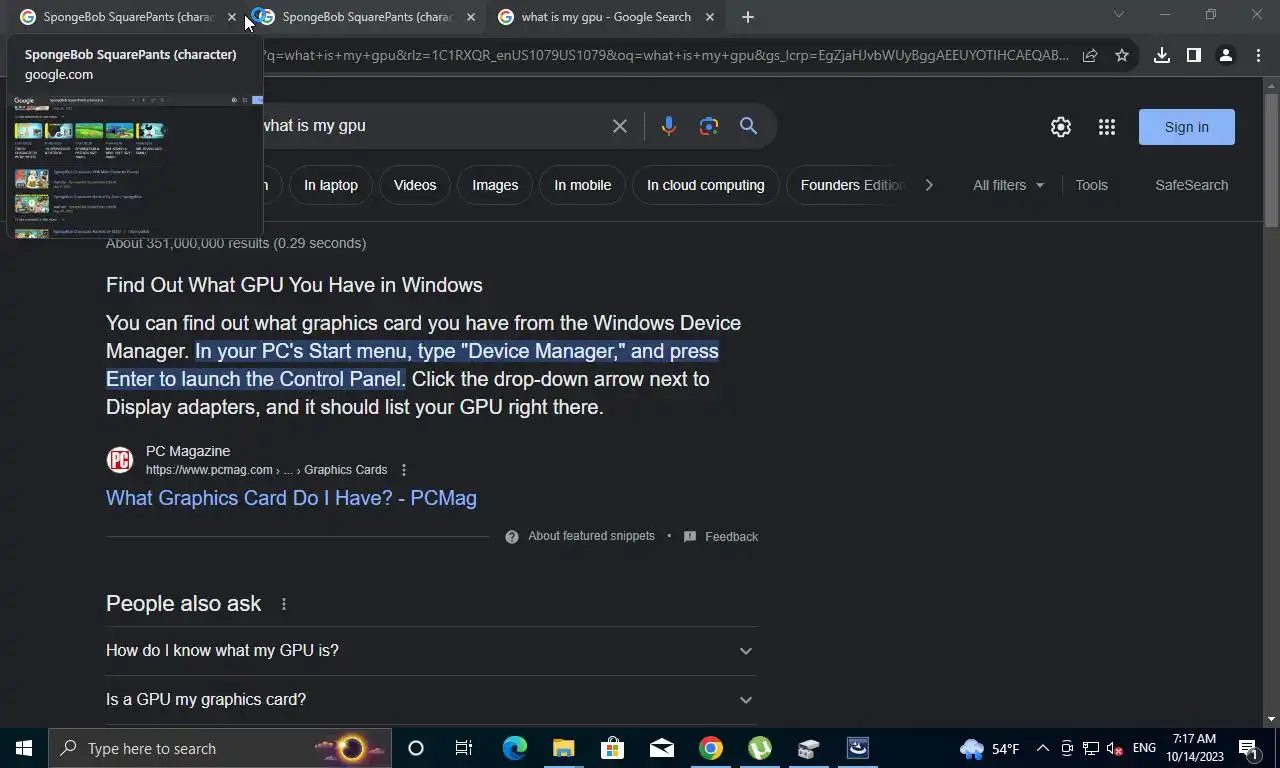
Task: Open a new Chrome tab
Action: pos(747,17)
